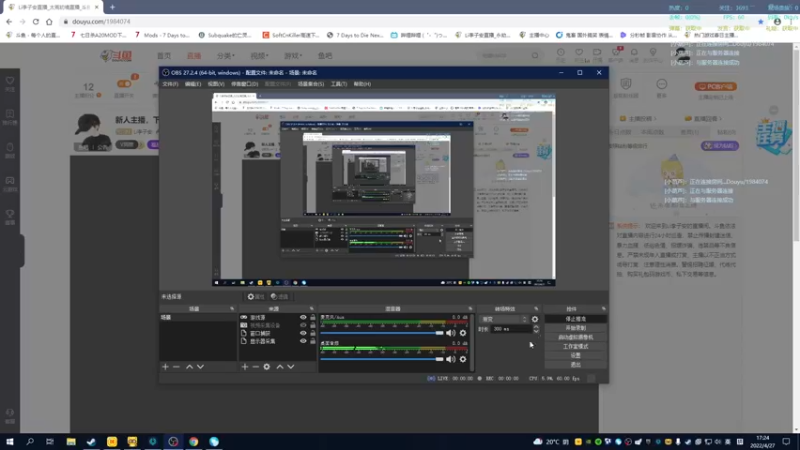Lock the 窗口捕获 source

[313, 333]
